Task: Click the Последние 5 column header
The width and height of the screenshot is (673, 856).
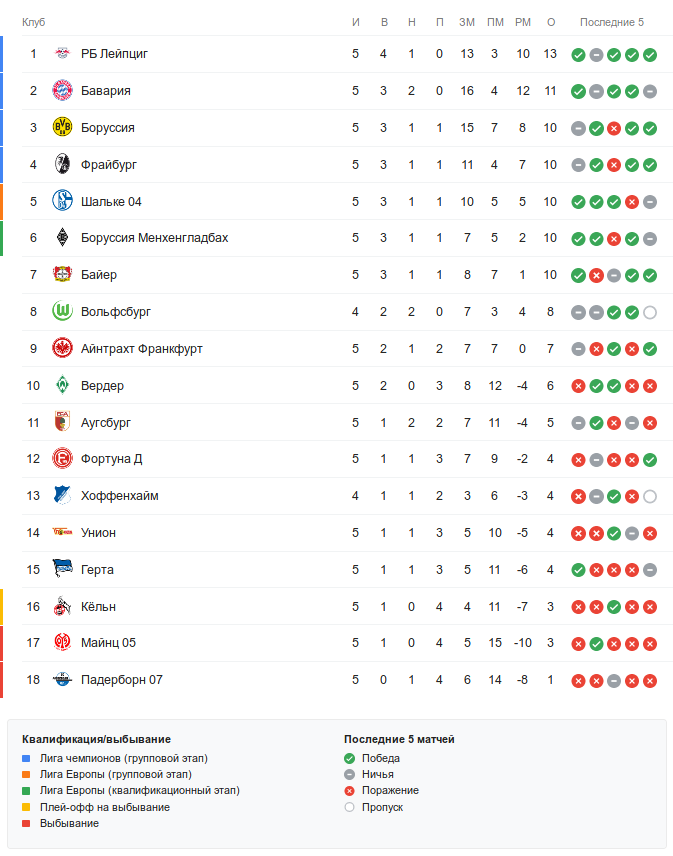Action: (x=612, y=22)
